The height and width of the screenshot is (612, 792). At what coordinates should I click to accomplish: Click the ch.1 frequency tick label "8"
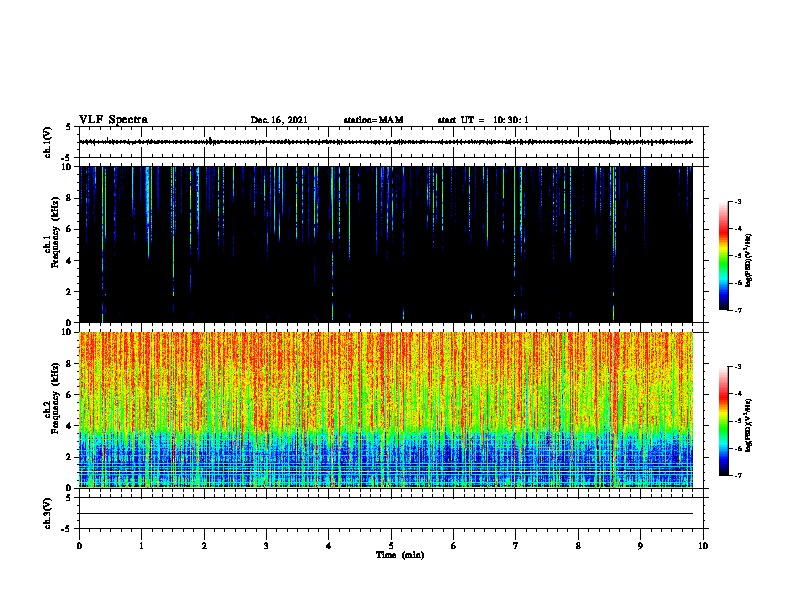(x=70, y=198)
